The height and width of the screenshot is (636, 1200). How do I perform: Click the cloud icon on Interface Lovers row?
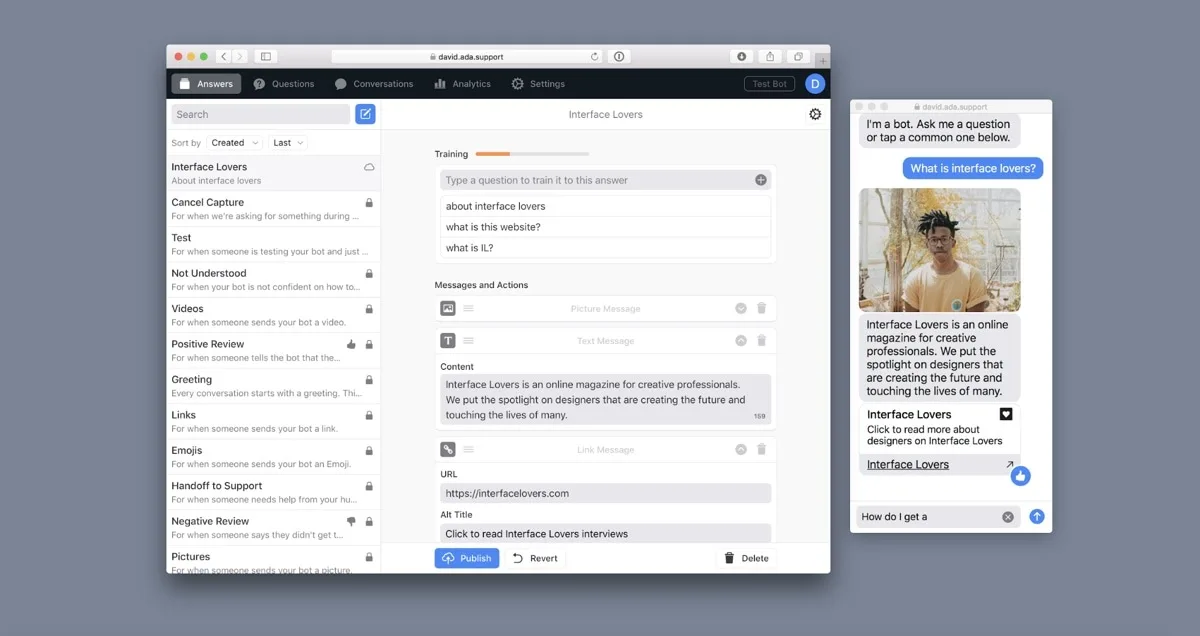pos(369,167)
